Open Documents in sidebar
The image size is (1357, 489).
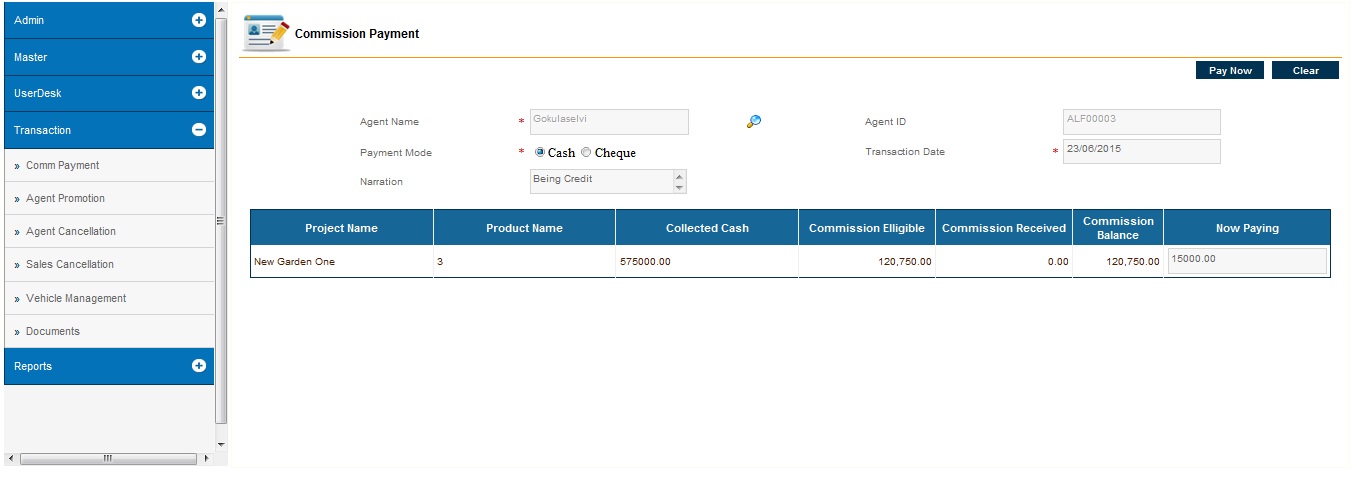pos(52,331)
